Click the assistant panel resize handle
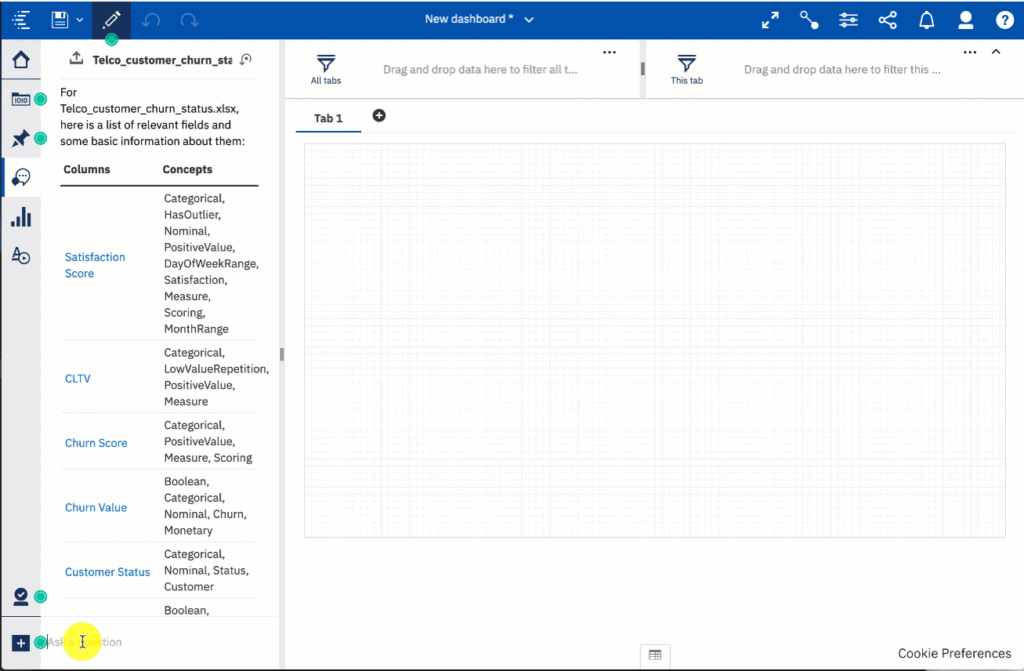 tap(281, 354)
